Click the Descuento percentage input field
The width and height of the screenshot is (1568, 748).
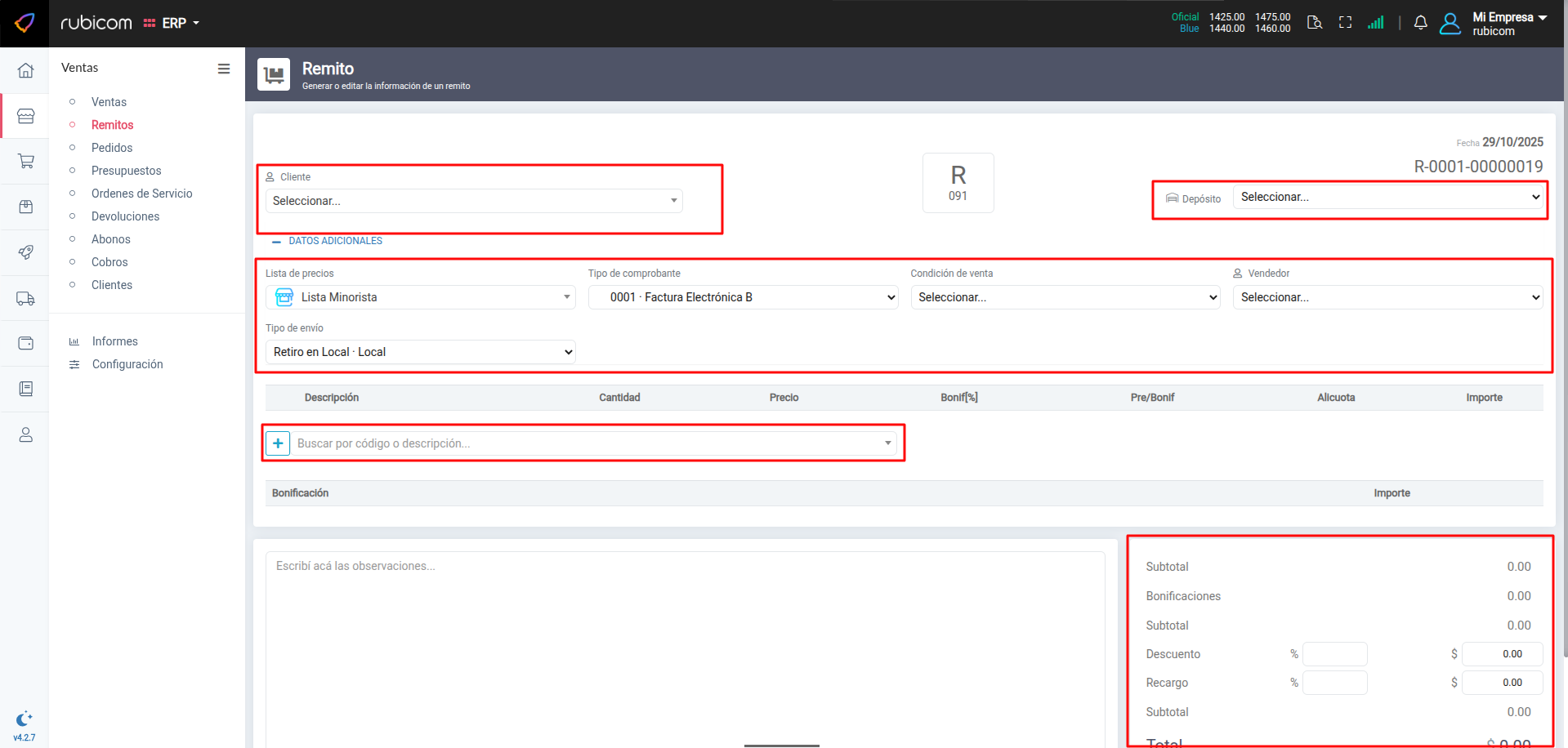[x=1334, y=654]
